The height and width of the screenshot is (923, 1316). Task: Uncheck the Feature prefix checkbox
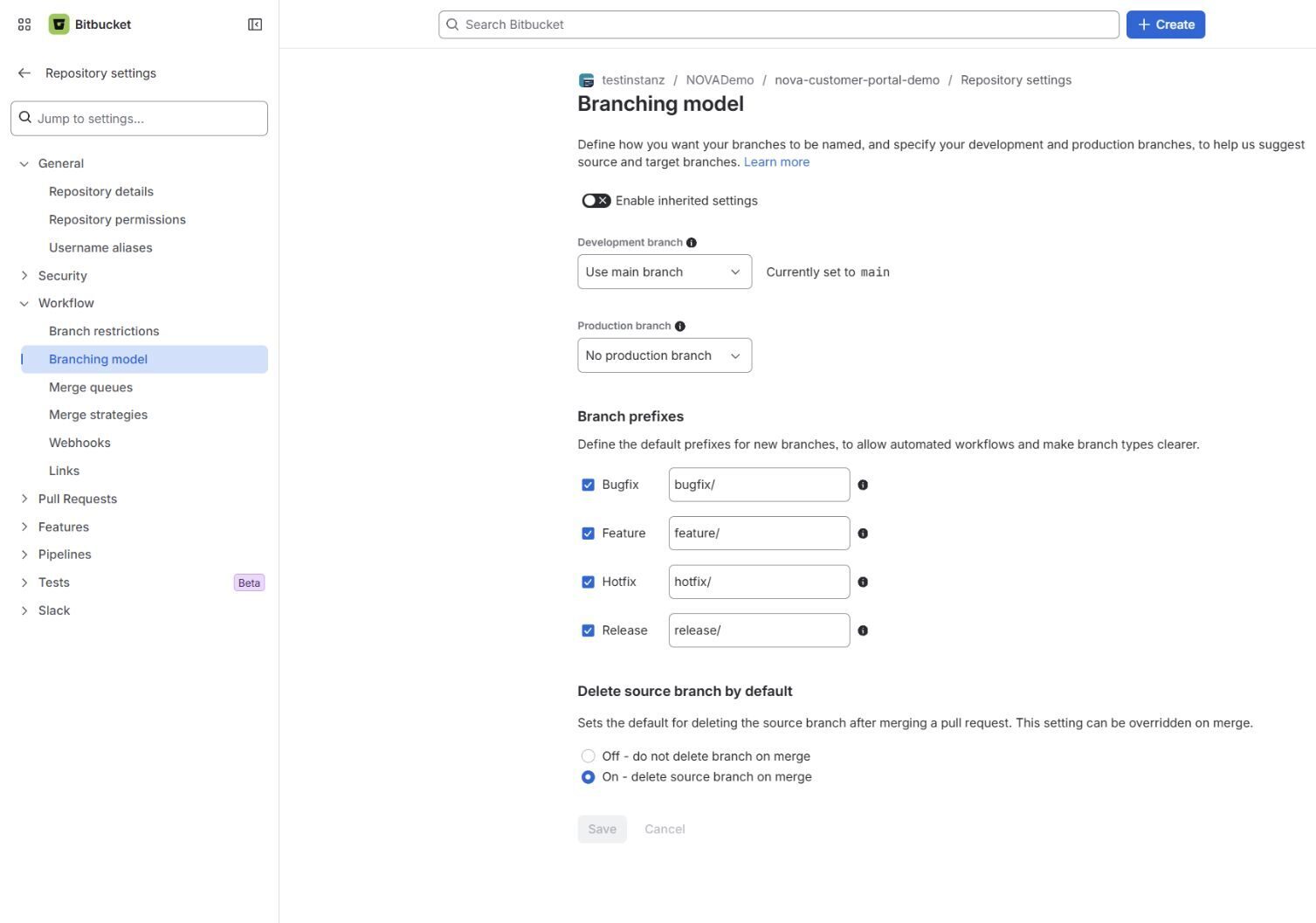(588, 534)
